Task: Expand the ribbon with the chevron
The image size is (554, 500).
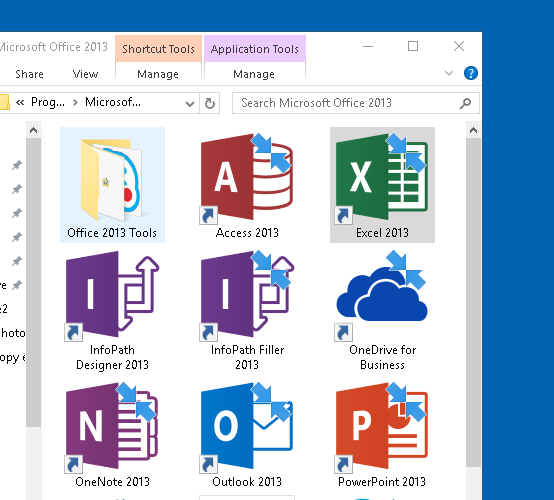Action: tap(449, 73)
